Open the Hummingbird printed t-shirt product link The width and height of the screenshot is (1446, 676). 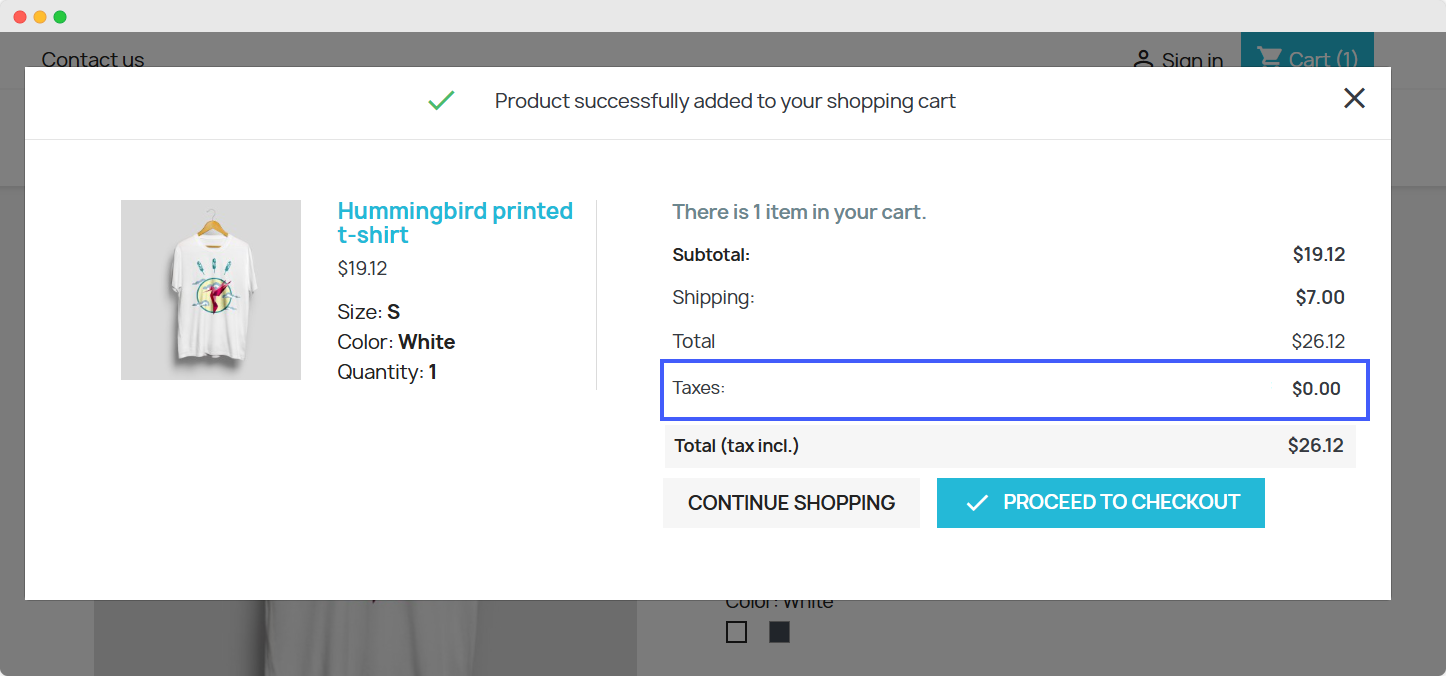click(x=455, y=222)
